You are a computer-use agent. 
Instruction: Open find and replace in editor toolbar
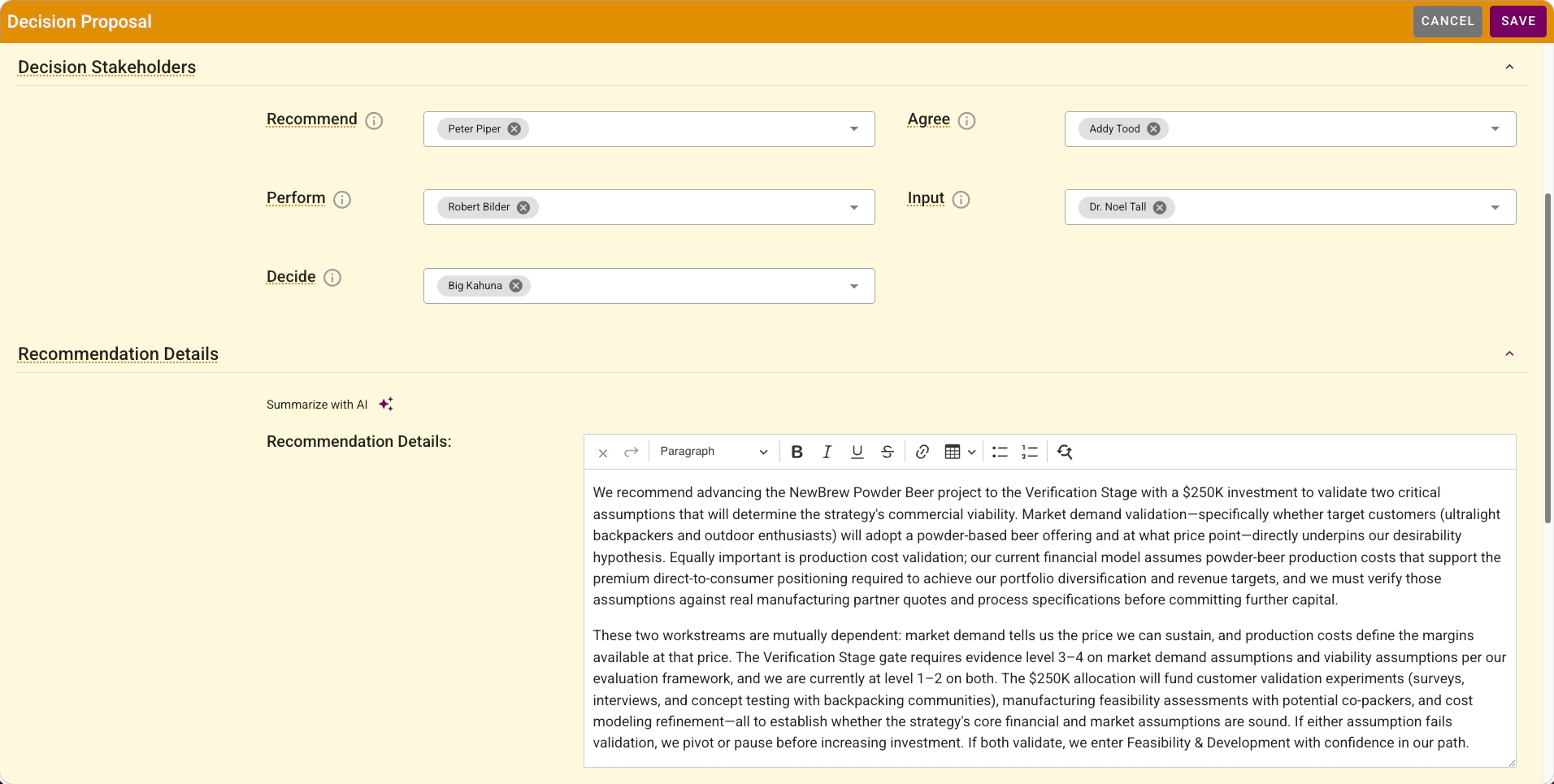(1065, 453)
